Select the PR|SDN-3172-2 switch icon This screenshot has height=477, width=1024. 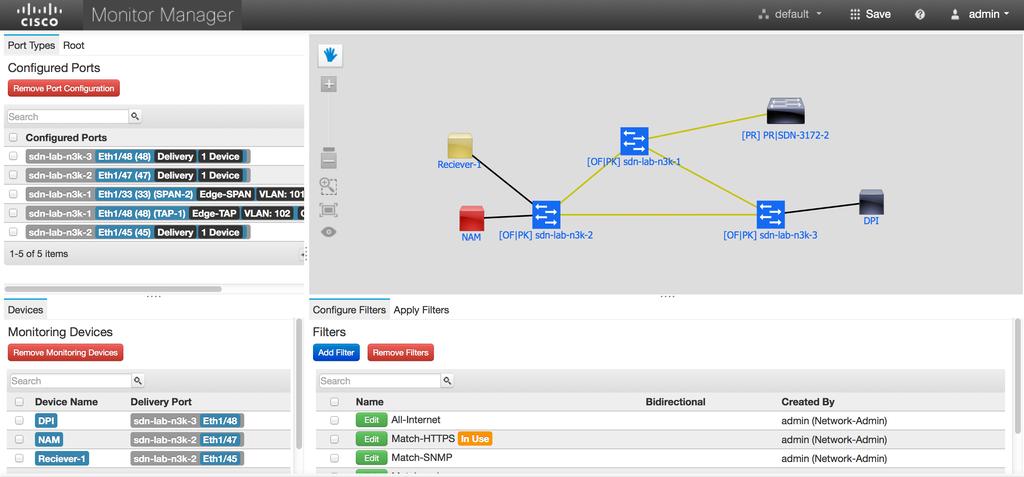(786, 110)
